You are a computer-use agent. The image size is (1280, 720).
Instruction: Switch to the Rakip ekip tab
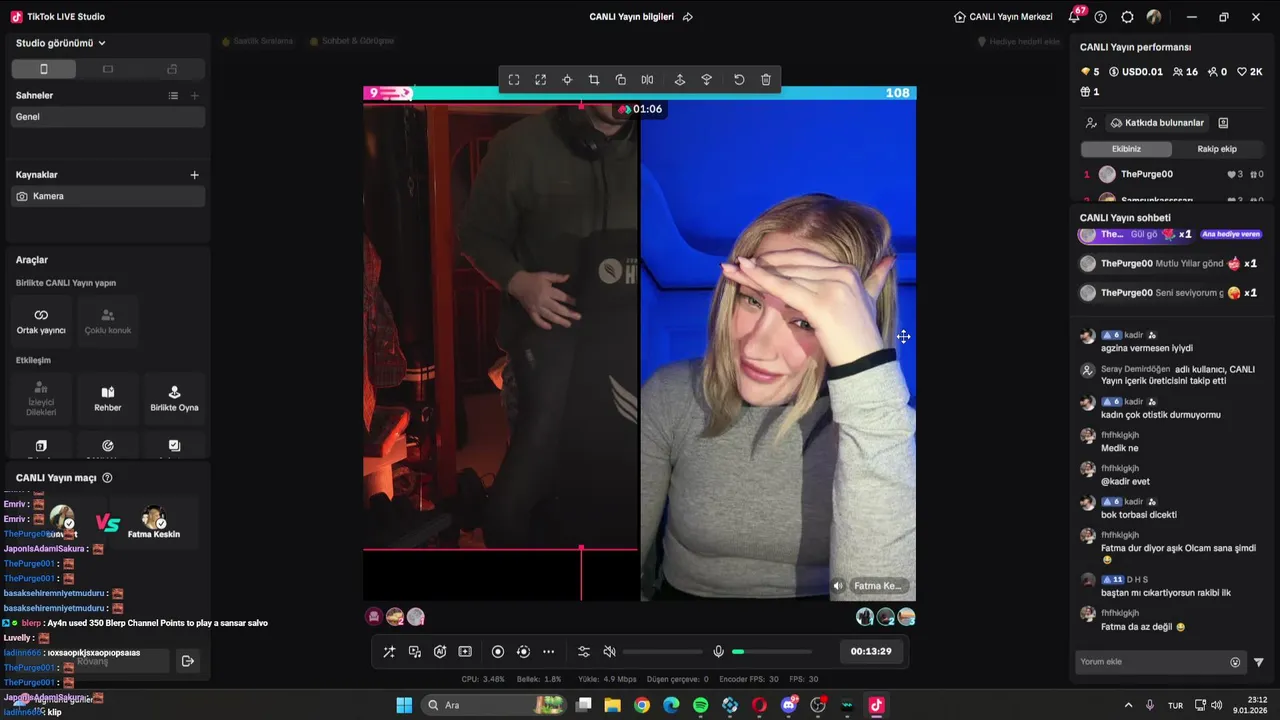click(x=1217, y=149)
